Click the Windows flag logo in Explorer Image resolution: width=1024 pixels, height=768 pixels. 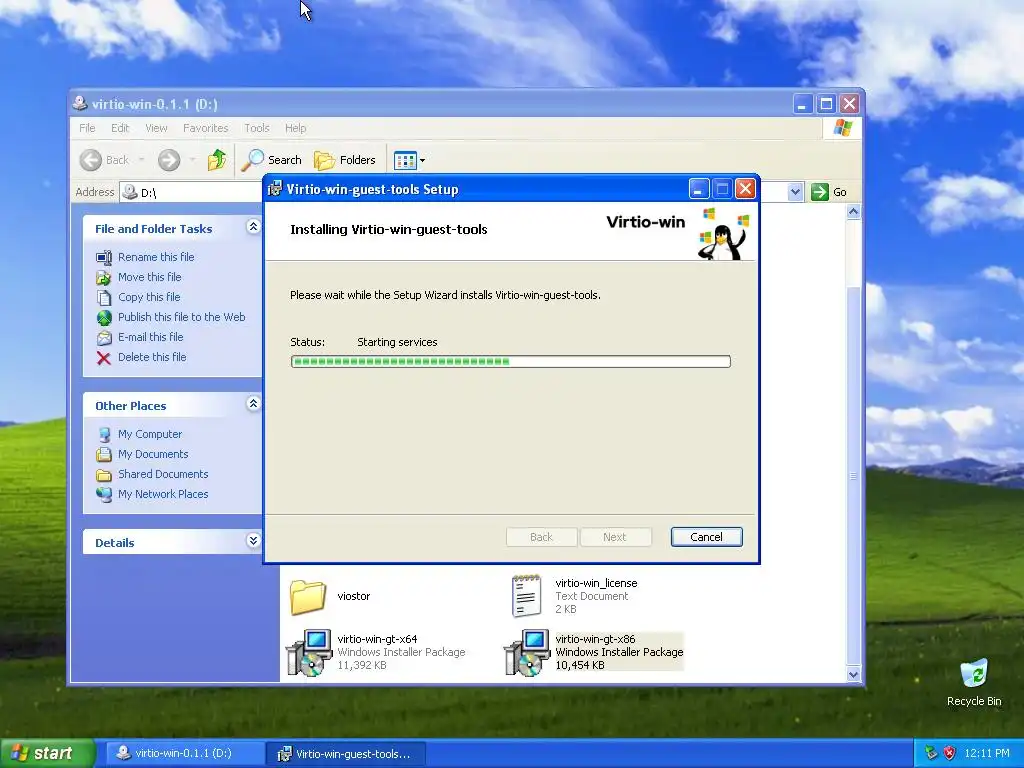click(x=842, y=127)
